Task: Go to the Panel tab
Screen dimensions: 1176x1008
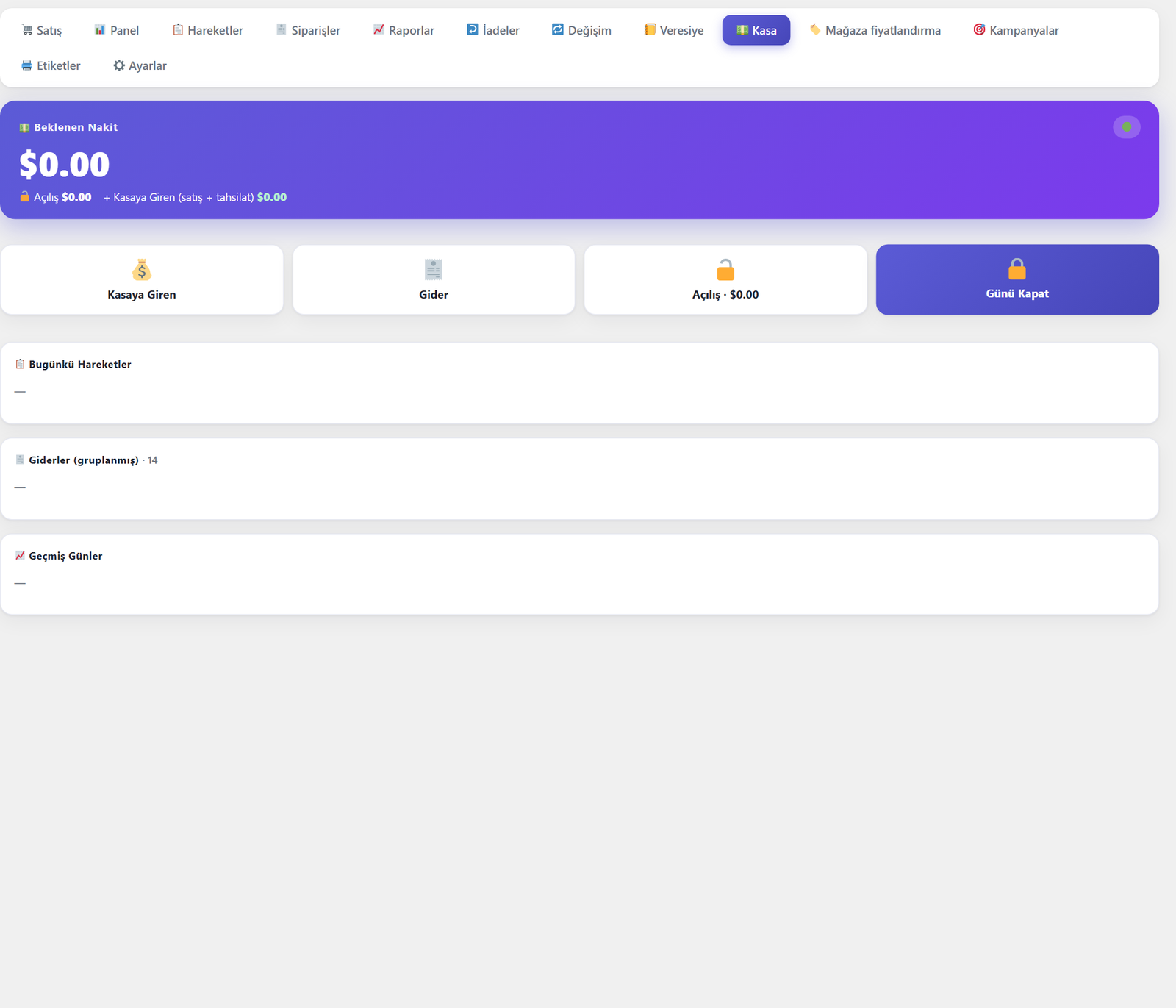Action: 116,30
